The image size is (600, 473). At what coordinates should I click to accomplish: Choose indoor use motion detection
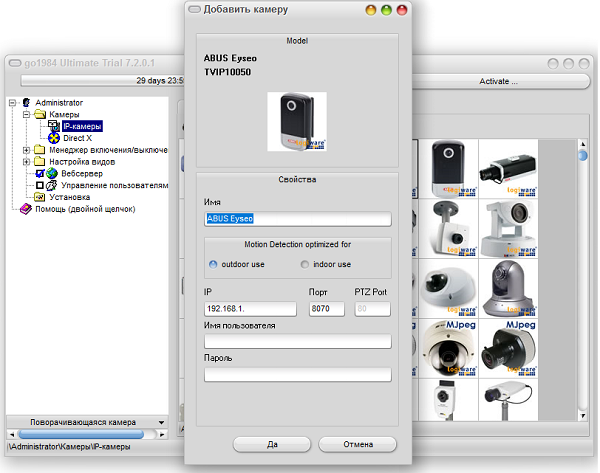click(305, 264)
